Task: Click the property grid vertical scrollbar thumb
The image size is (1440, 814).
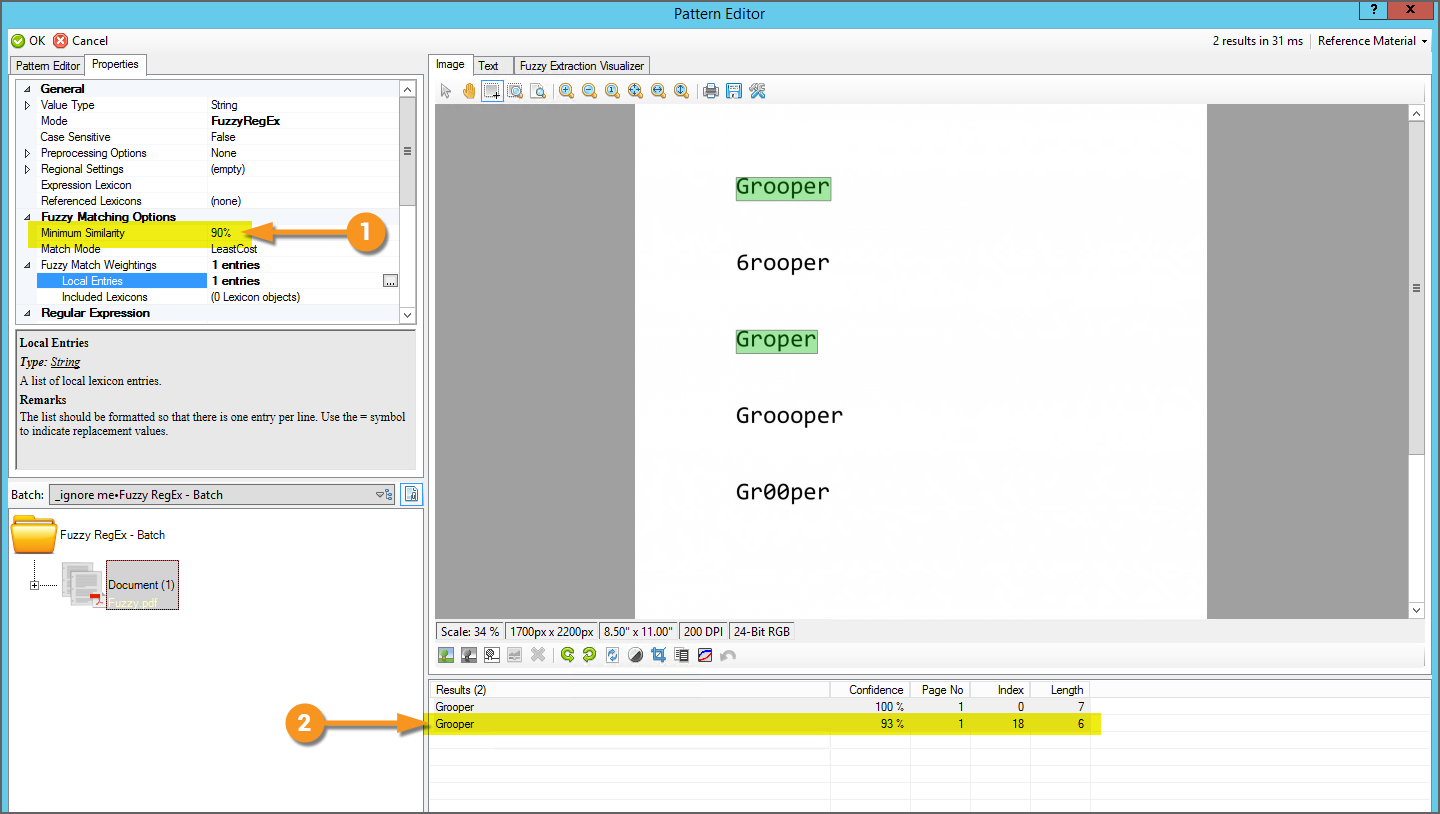Action: tap(407, 151)
